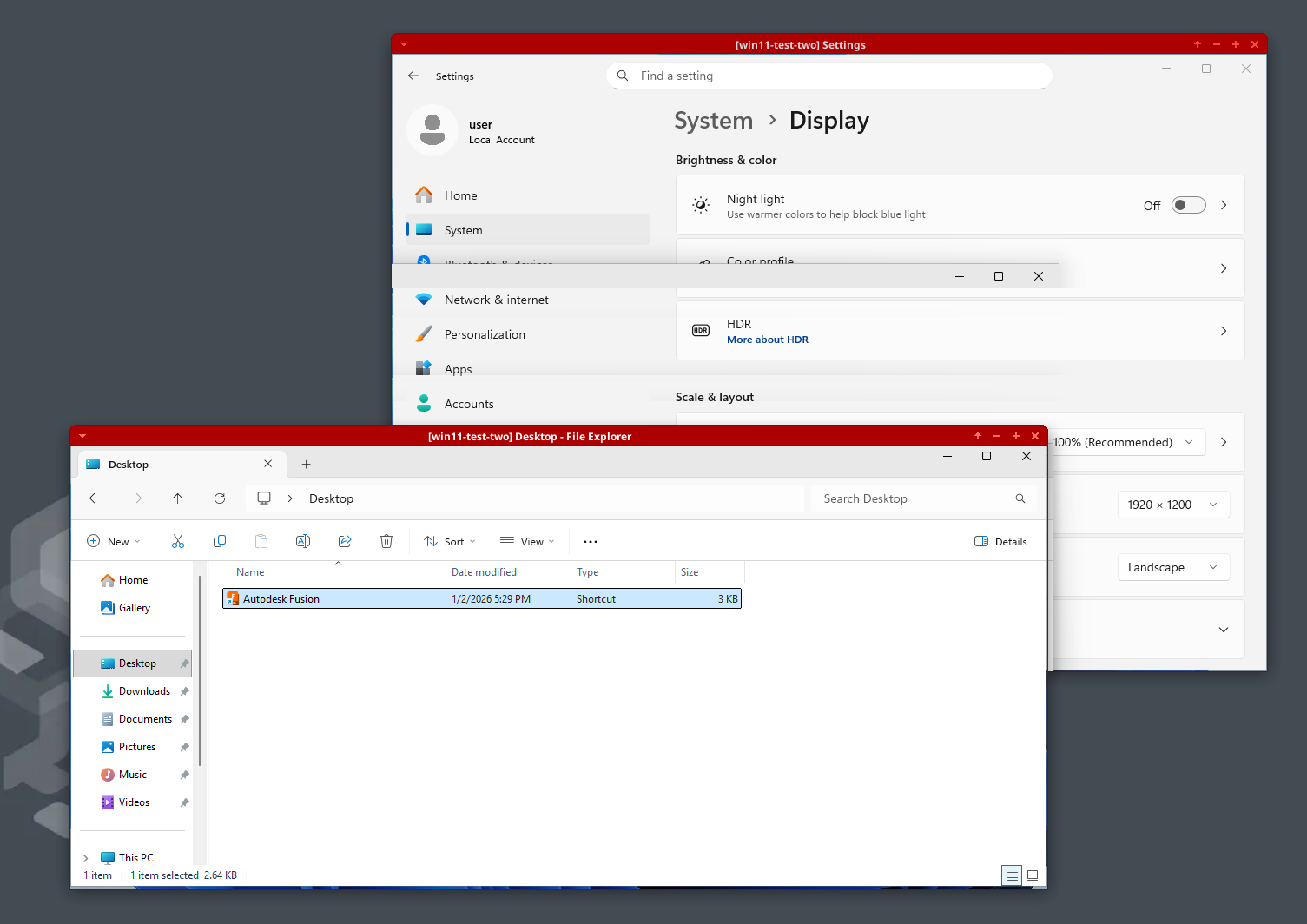This screenshot has height=924, width=1307.
Task: Go up one folder with the Up arrow
Action: point(178,498)
